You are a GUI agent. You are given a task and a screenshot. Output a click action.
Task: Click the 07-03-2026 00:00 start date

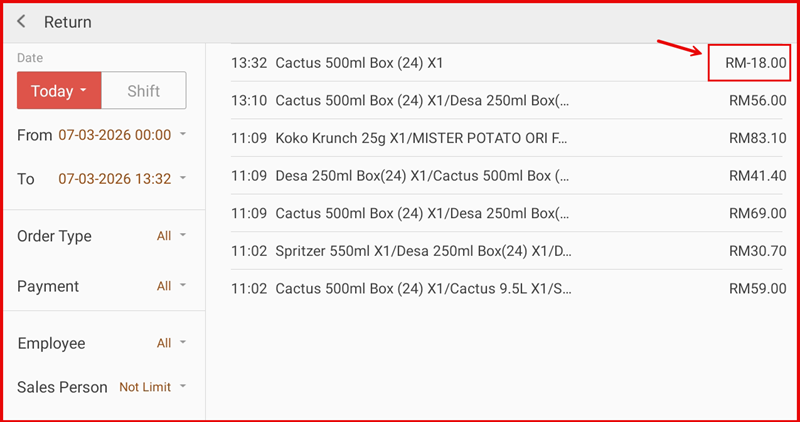114,134
